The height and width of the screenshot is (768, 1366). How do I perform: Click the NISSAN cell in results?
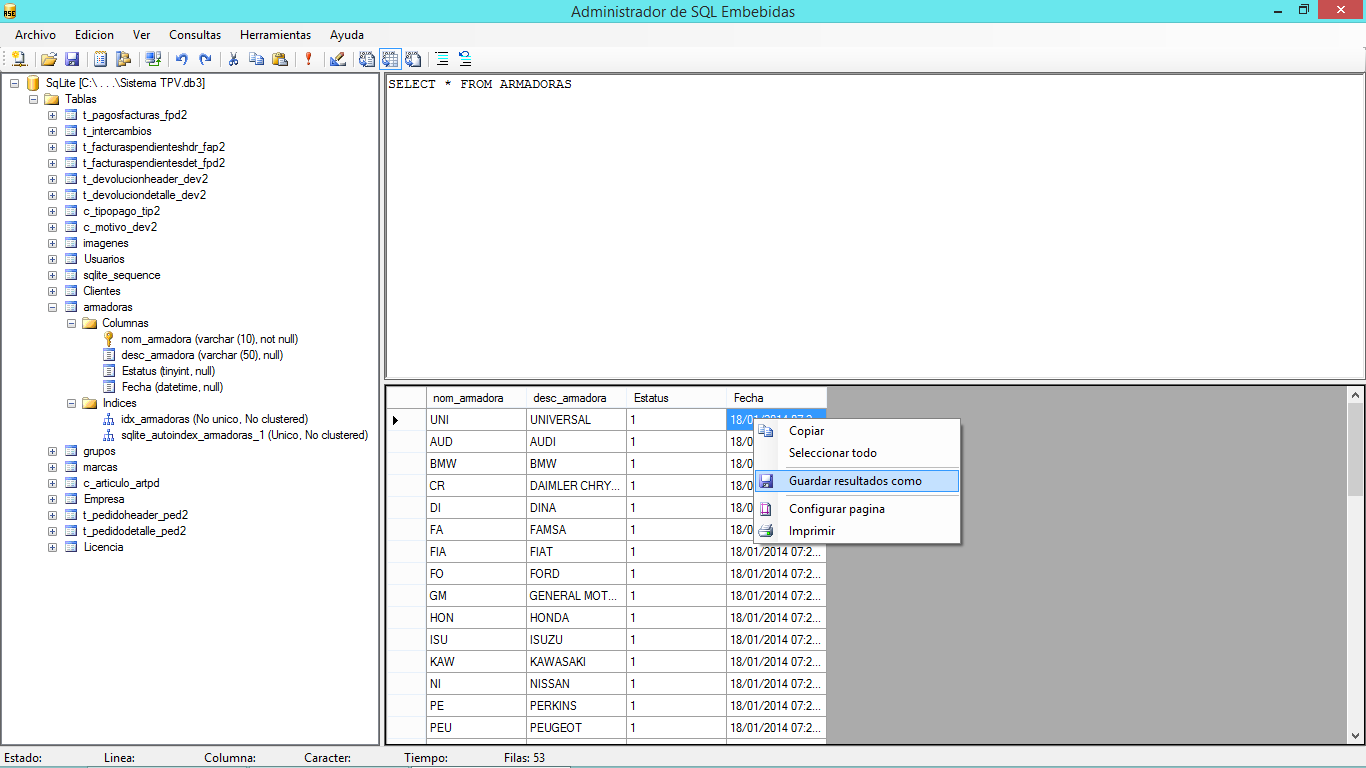pos(576,684)
